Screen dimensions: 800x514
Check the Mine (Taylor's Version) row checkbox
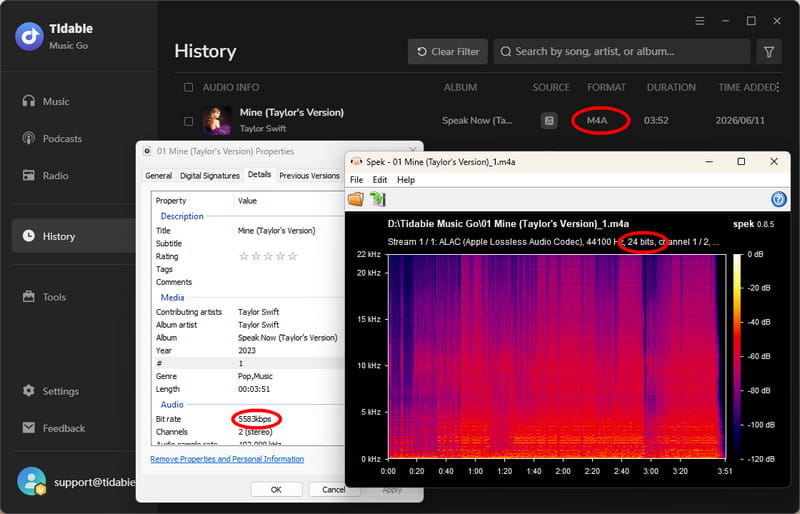pyautogui.click(x=188, y=121)
